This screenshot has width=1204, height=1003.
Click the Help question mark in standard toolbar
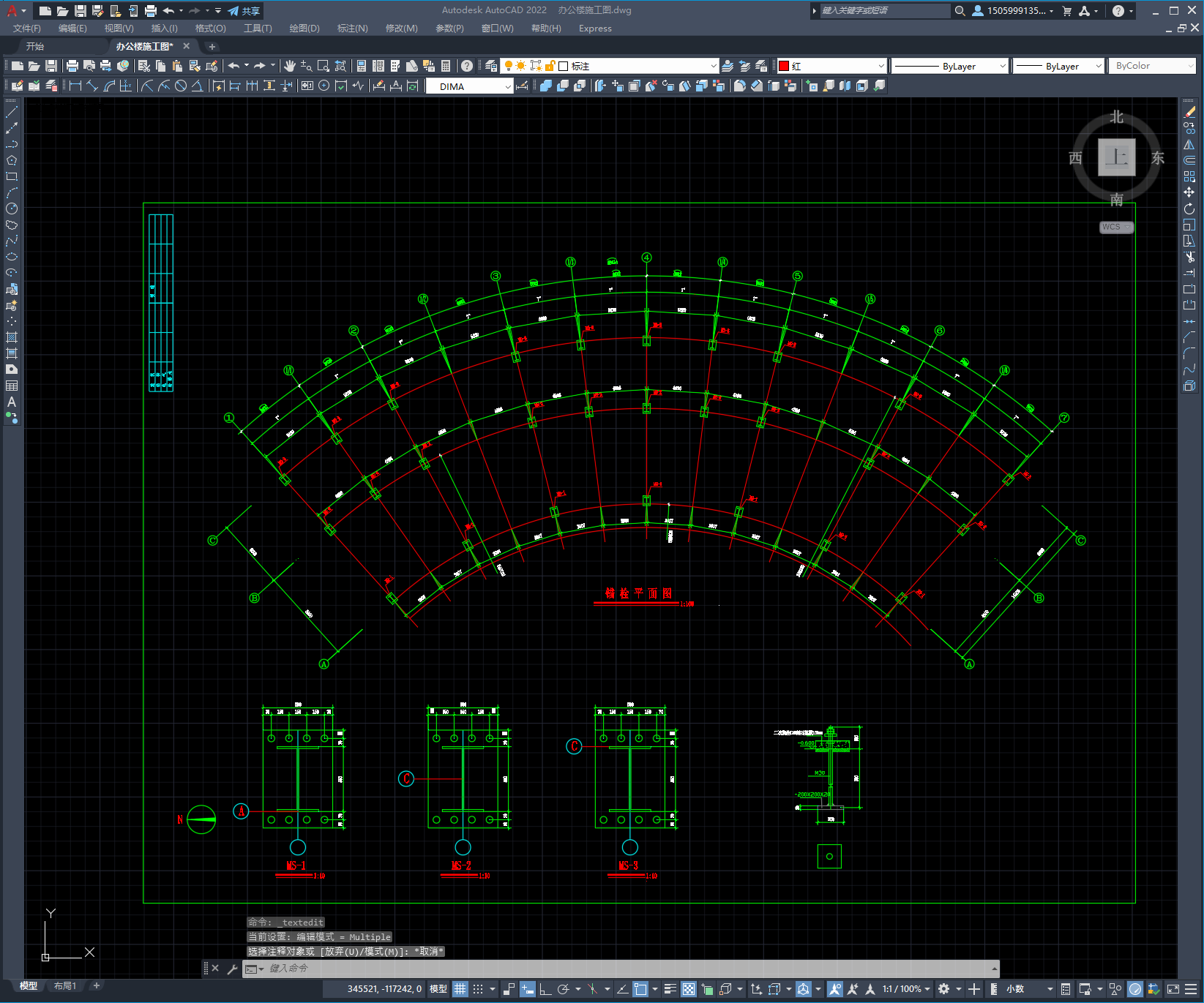point(467,66)
